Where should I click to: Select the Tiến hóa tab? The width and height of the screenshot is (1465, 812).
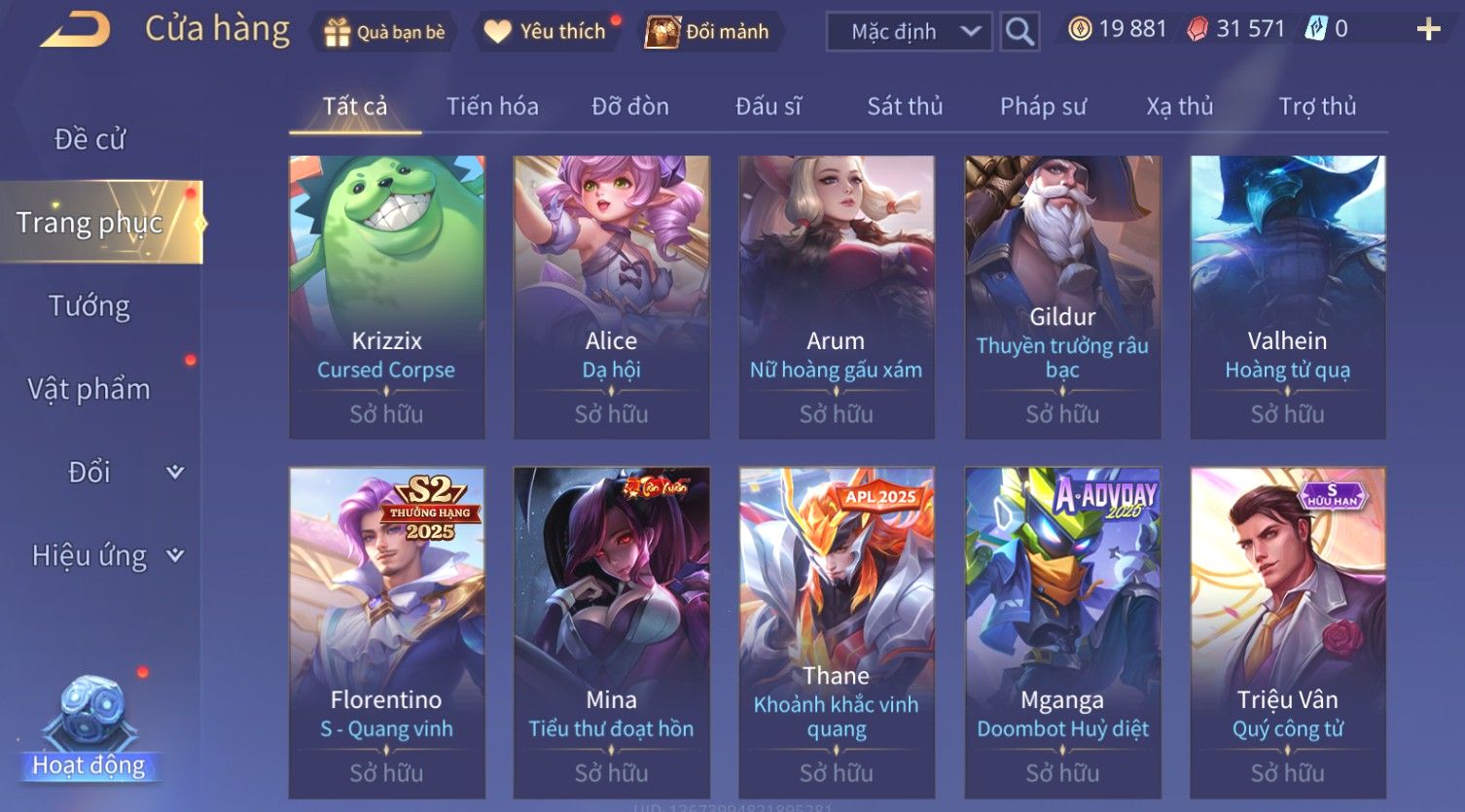tap(492, 106)
